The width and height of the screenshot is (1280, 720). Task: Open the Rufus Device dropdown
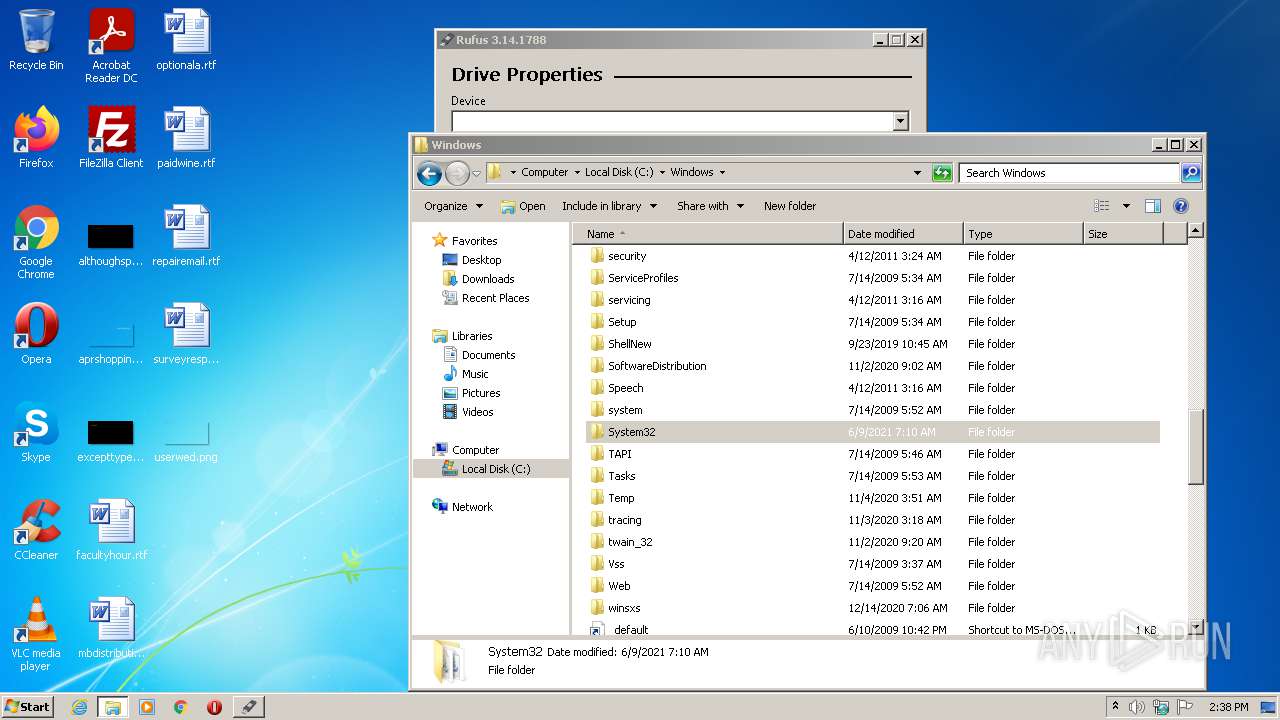point(900,121)
